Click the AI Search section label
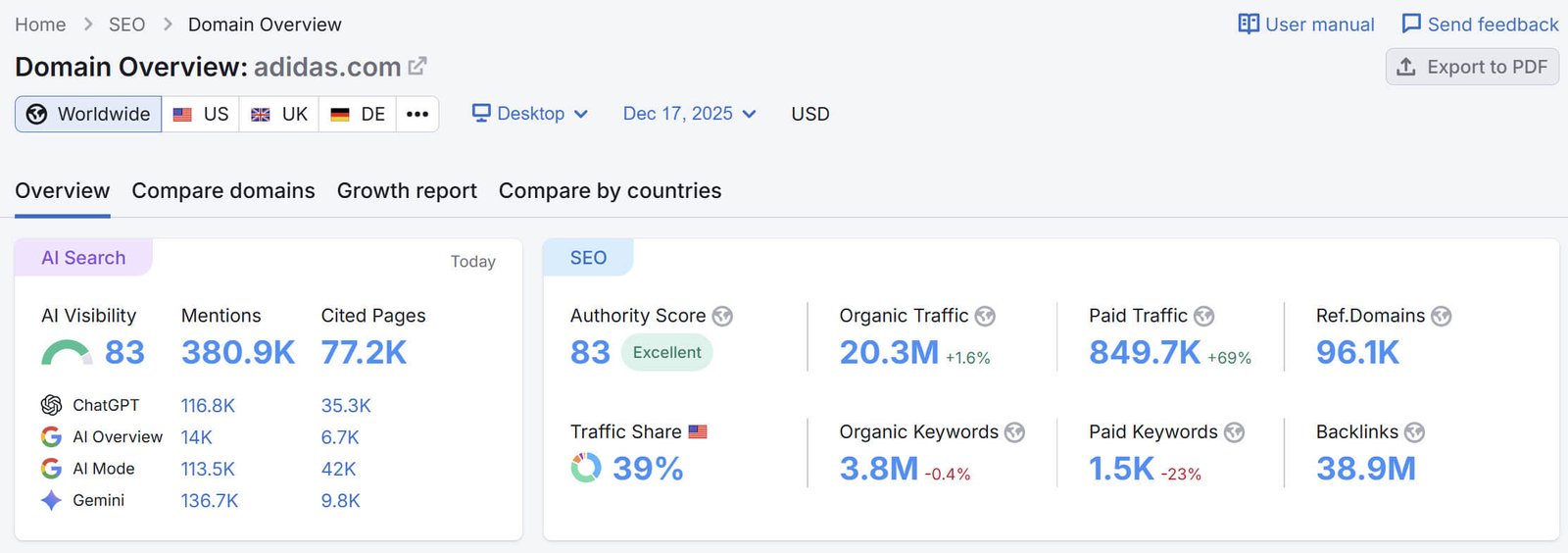This screenshot has width=1568, height=553. point(83,258)
